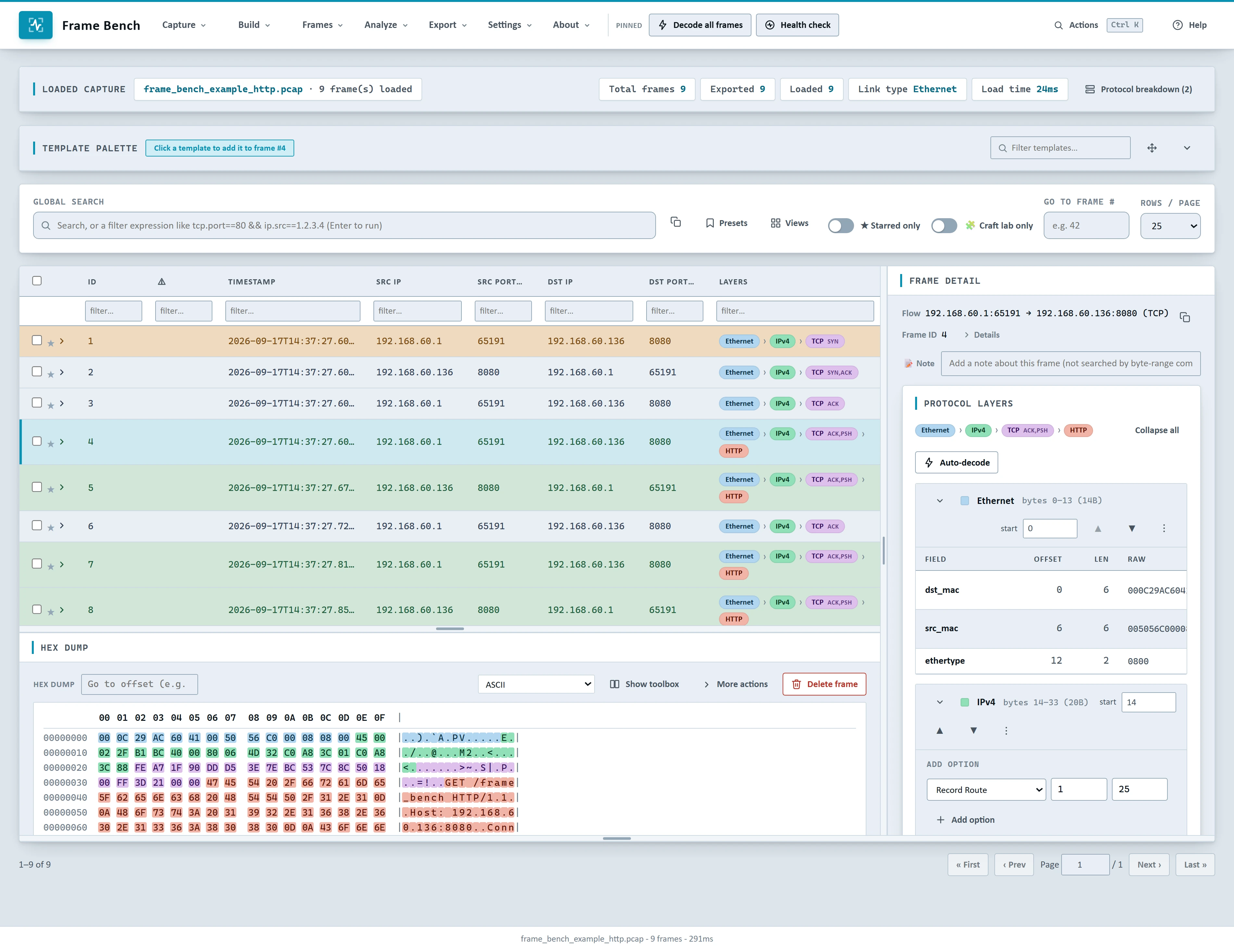Star frame 6 in the table
The image size is (1234, 952).
pyautogui.click(x=51, y=528)
